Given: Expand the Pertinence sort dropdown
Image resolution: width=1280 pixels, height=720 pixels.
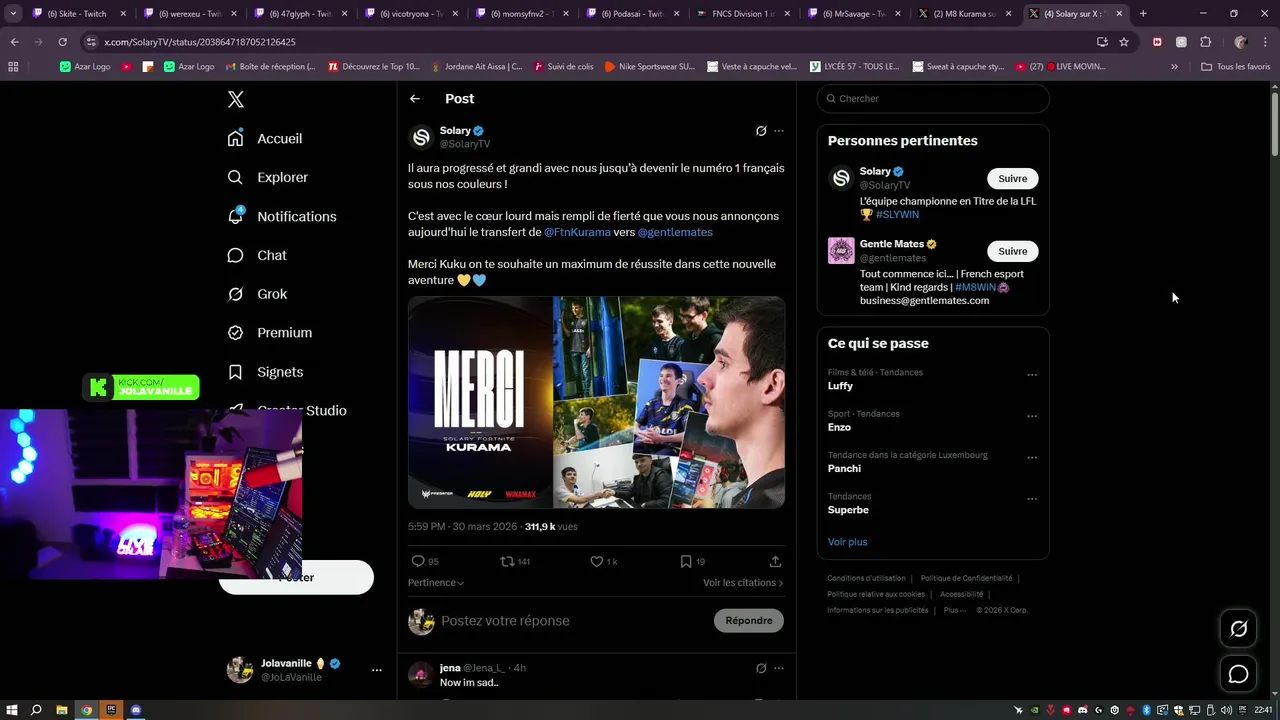Looking at the screenshot, I should click(x=436, y=582).
